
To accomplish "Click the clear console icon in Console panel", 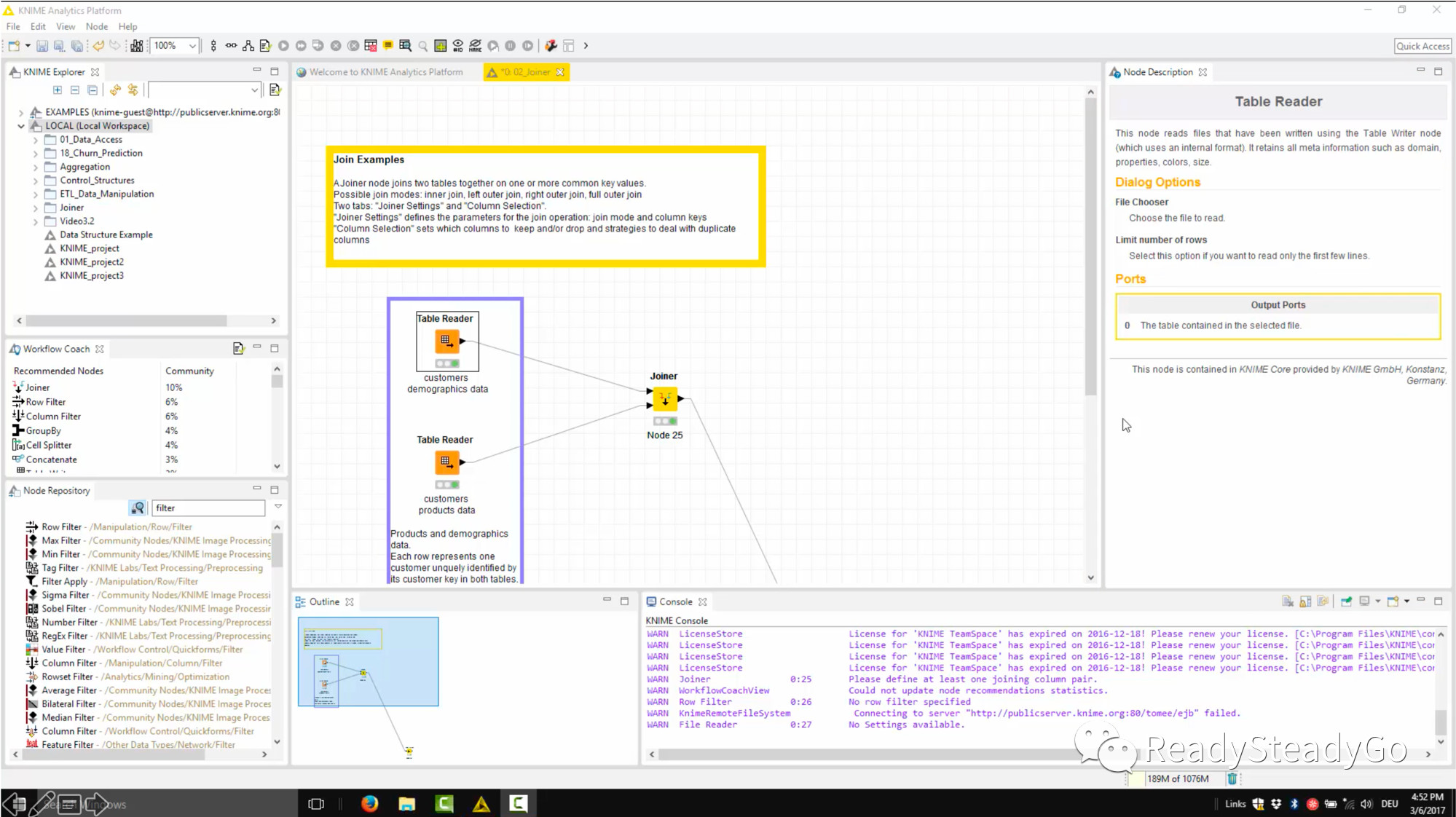I will [1288, 601].
